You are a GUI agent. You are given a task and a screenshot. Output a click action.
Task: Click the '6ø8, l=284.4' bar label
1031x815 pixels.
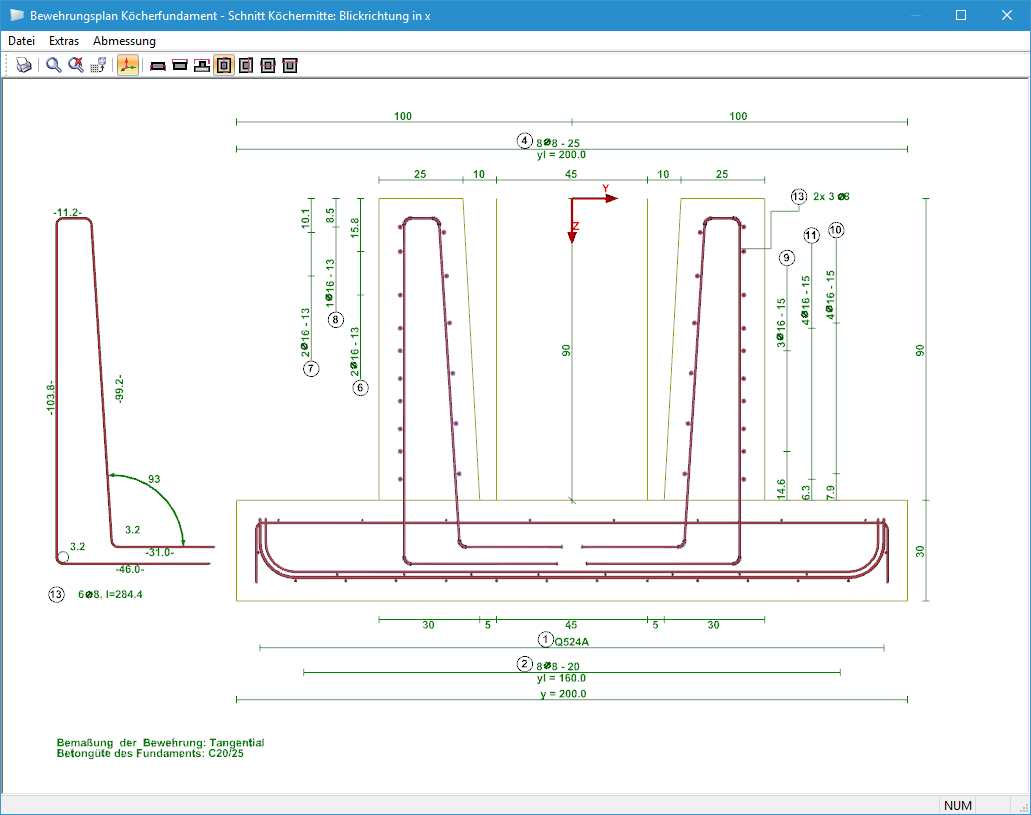click(110, 595)
